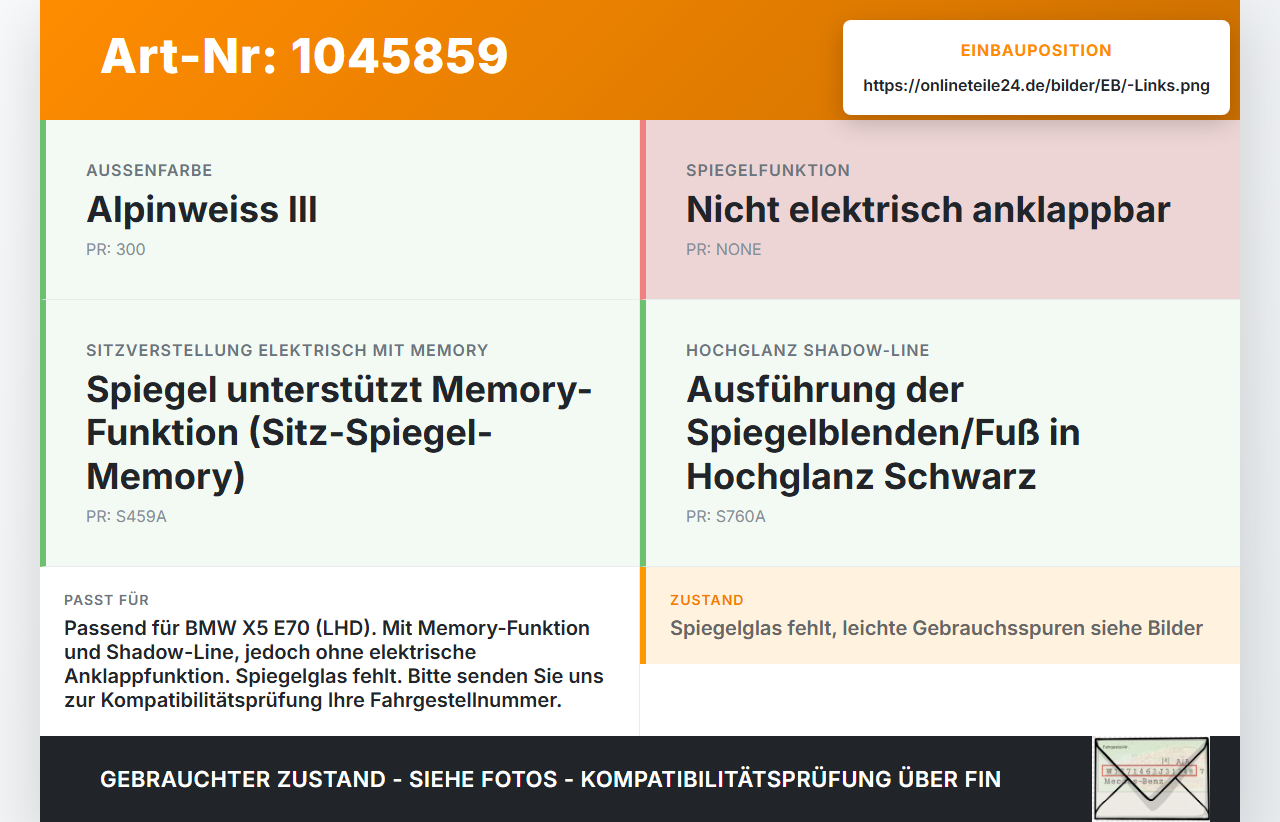The image size is (1280, 822).
Task: Click the Nicht elektrisch anklappbar card
Action: [940, 210]
